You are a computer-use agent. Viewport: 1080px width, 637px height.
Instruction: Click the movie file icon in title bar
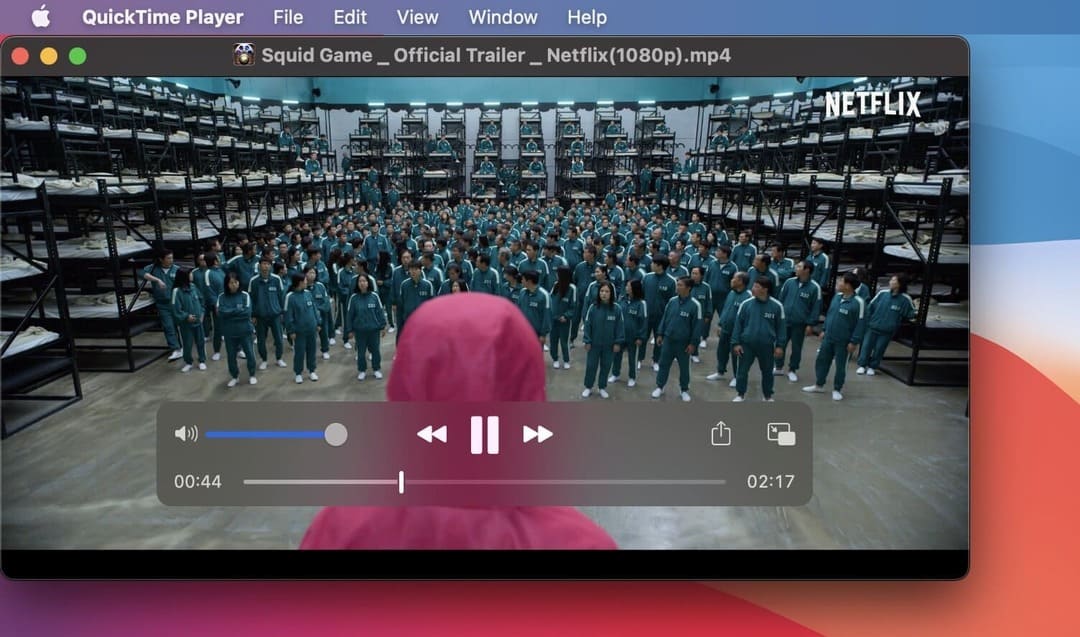click(244, 55)
